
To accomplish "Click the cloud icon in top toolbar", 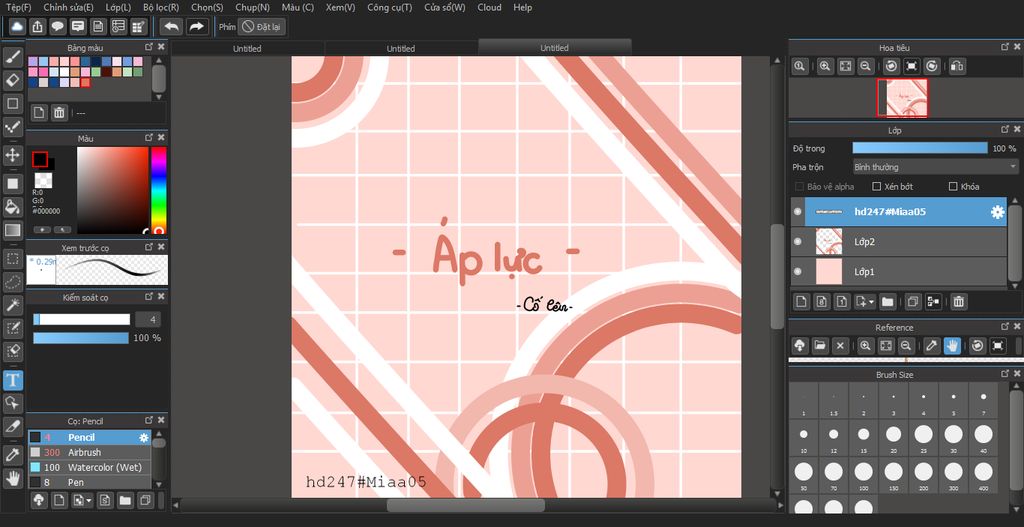I will [x=18, y=27].
